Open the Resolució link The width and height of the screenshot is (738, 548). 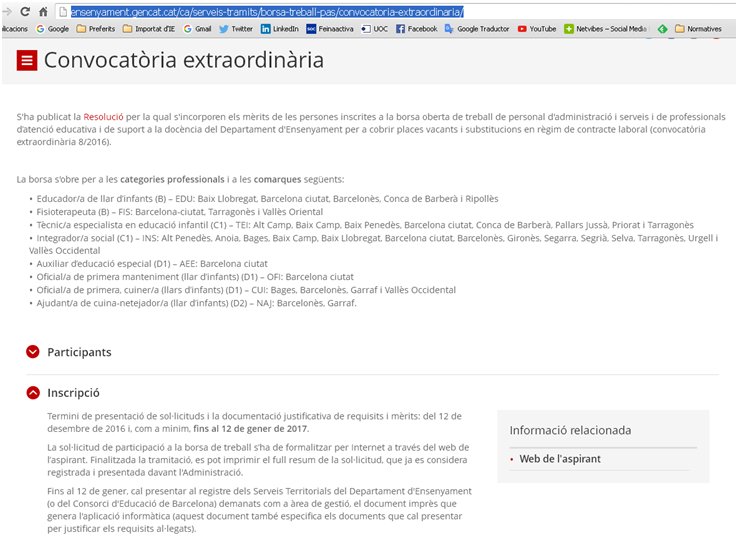pos(104,117)
